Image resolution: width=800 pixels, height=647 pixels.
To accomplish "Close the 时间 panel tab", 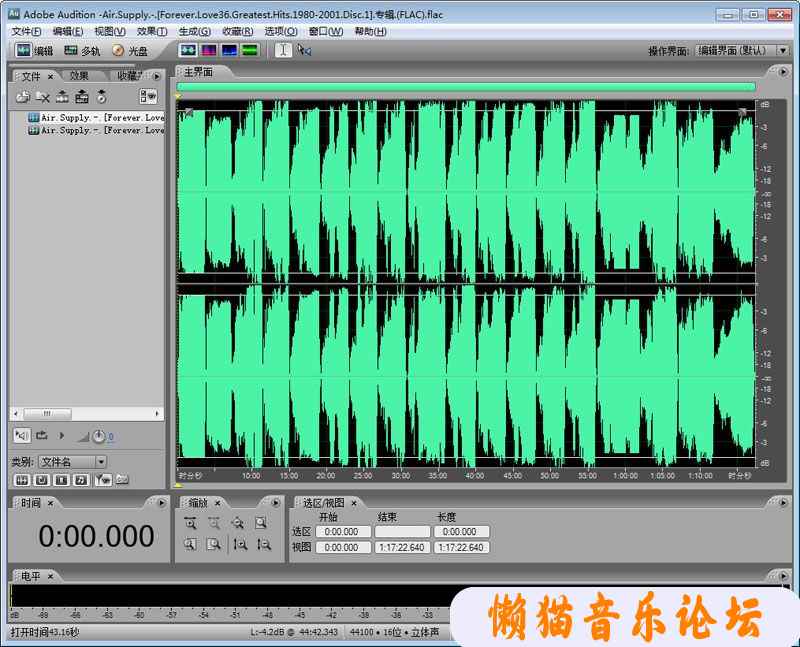I will click(x=51, y=504).
